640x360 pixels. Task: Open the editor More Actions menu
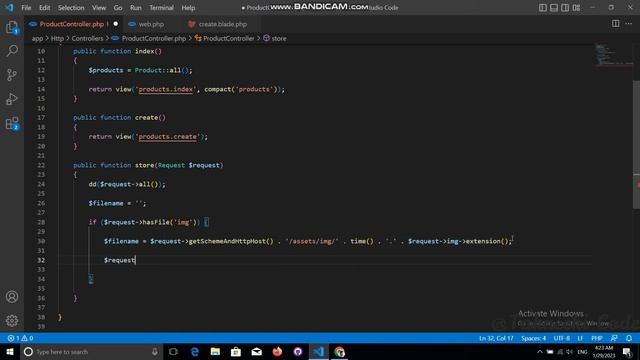[x=629, y=24]
